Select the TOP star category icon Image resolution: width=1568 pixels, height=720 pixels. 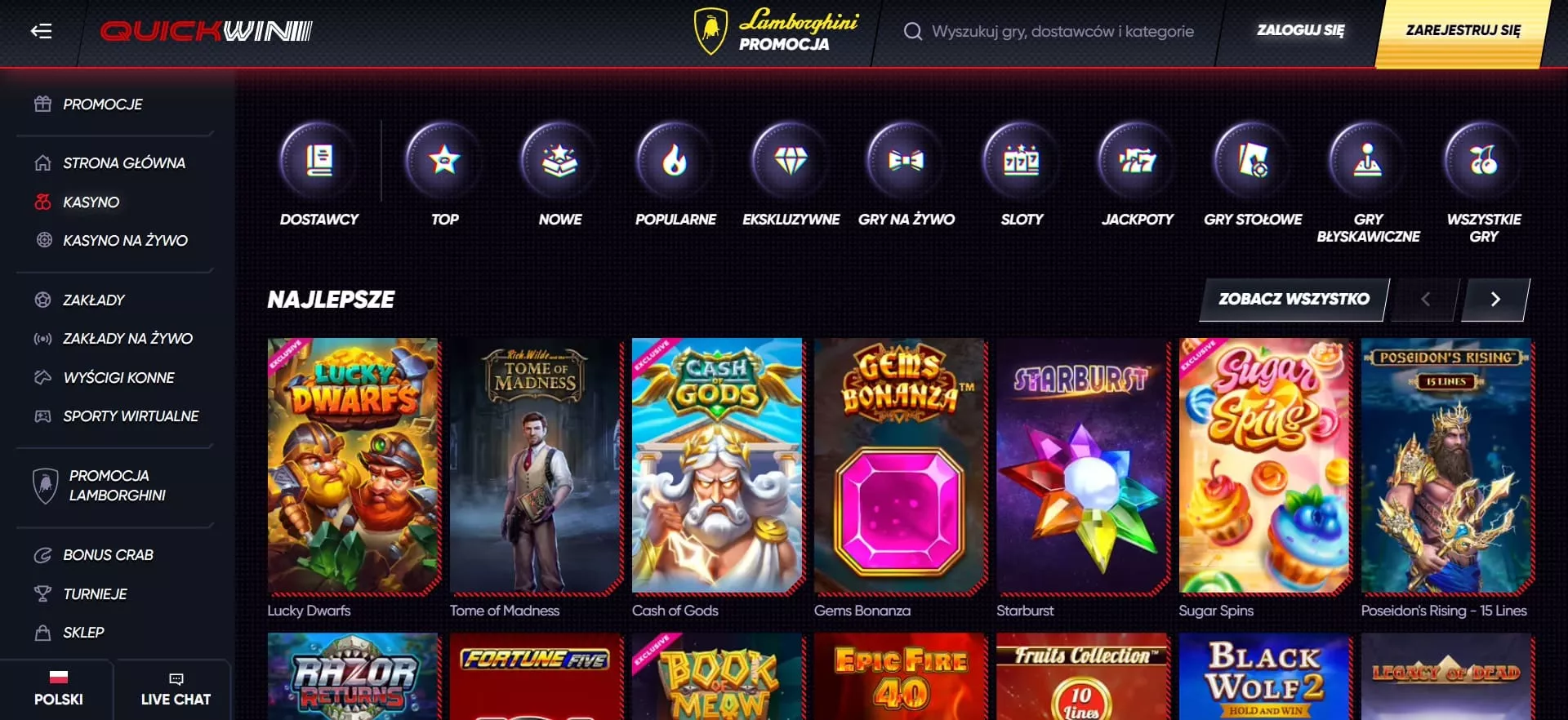444,160
